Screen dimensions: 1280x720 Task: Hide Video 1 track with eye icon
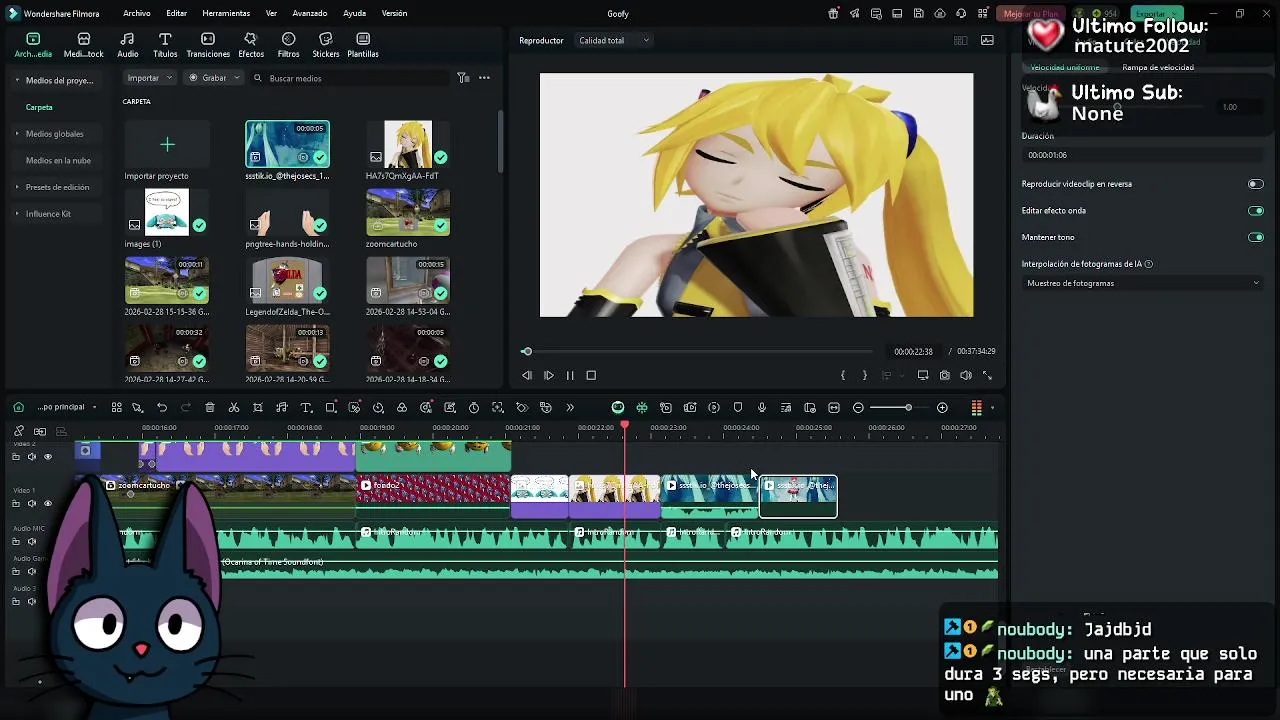[x=48, y=504]
